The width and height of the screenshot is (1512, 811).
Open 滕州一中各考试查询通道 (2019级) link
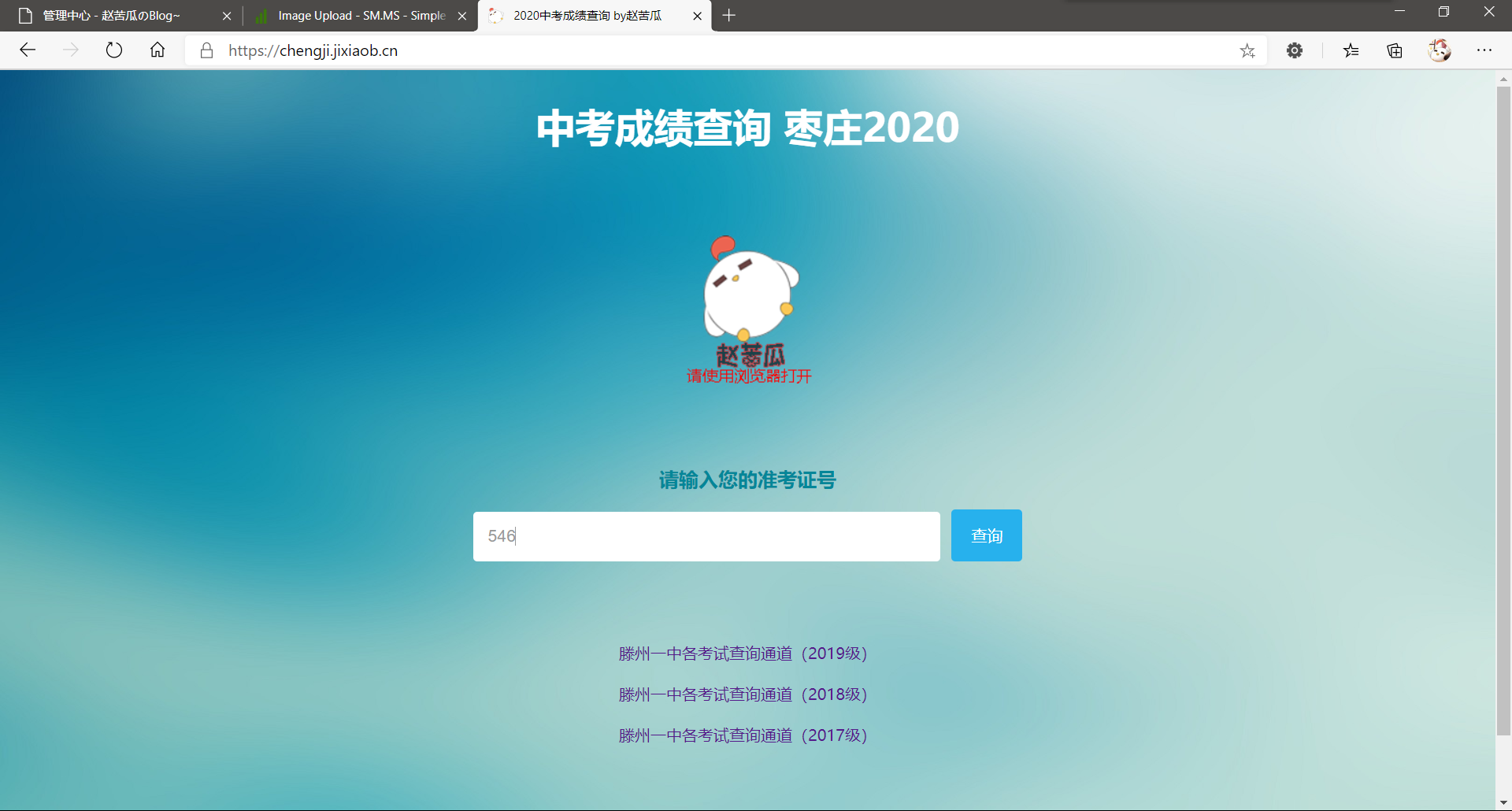[x=743, y=654]
